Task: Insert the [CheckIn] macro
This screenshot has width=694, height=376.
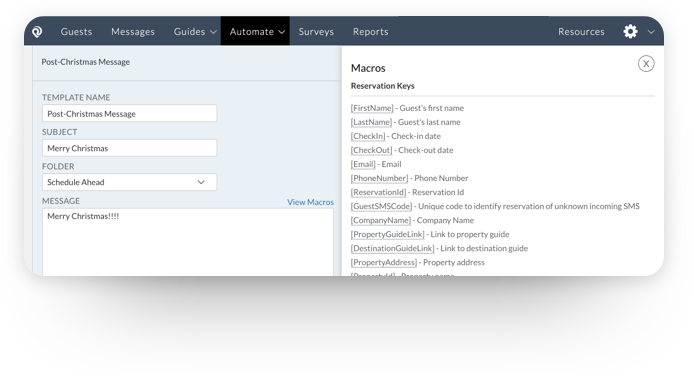Action: pyautogui.click(x=368, y=136)
